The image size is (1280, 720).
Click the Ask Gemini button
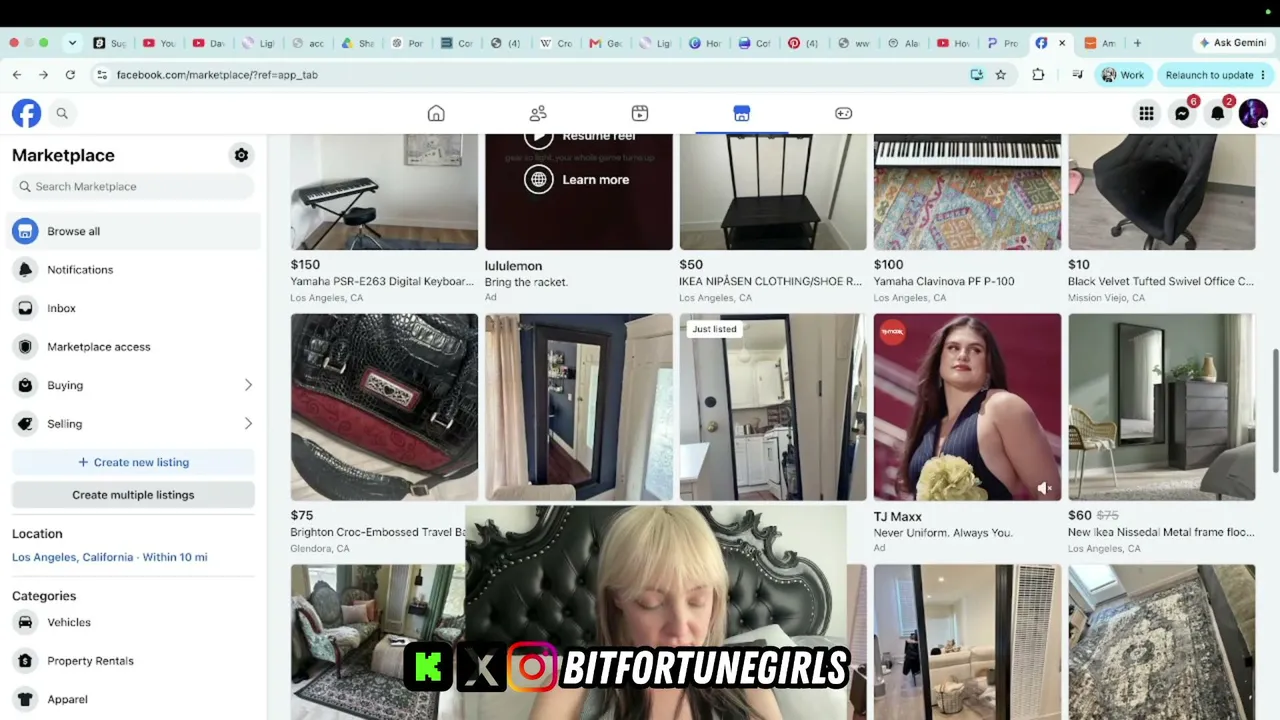1231,43
